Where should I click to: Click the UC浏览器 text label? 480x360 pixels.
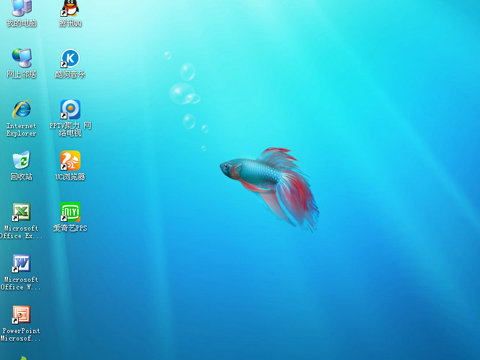click(70, 177)
